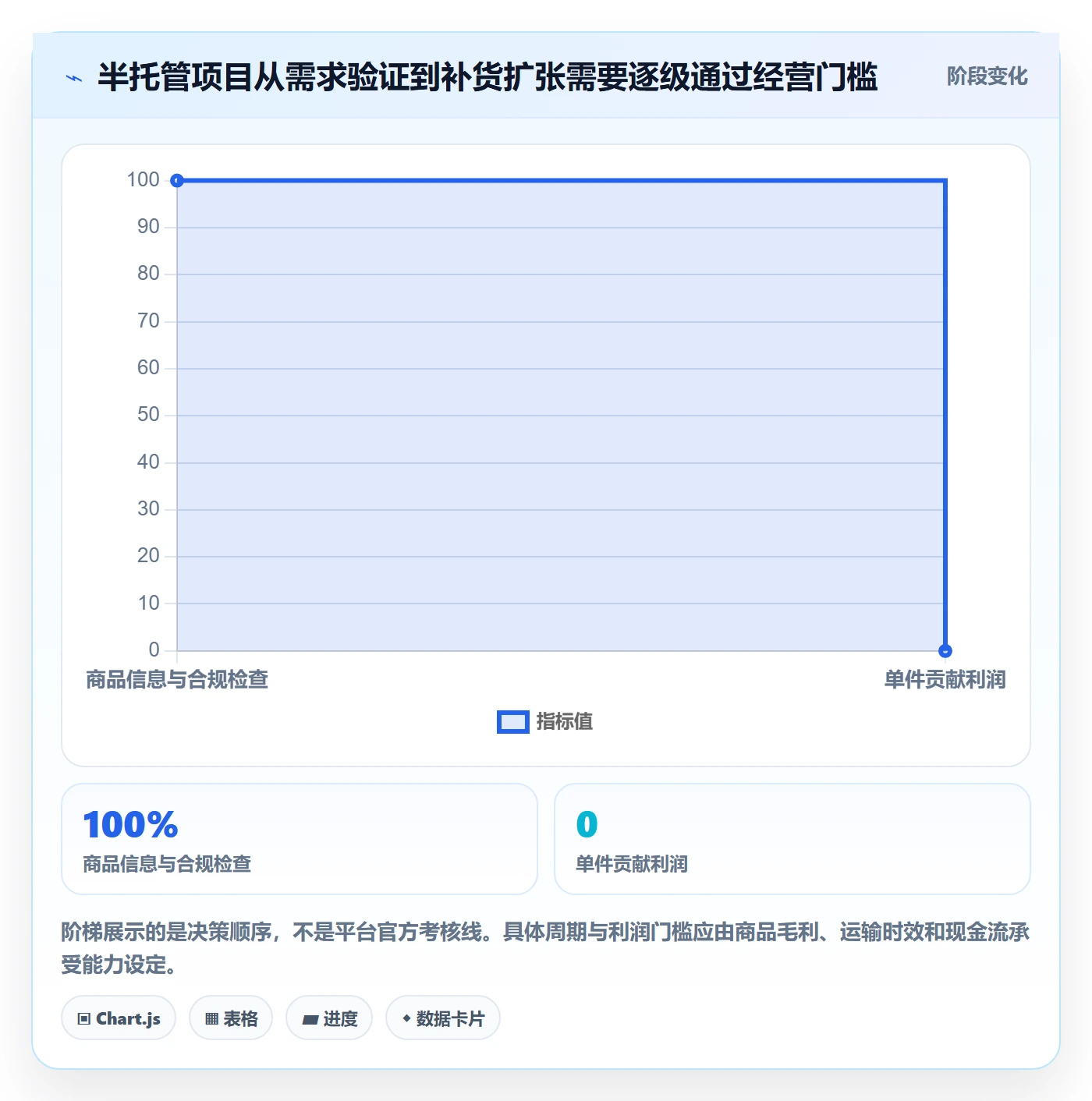Click y-axis tick label 90
The height and width of the screenshot is (1101, 1092).
pos(148,227)
